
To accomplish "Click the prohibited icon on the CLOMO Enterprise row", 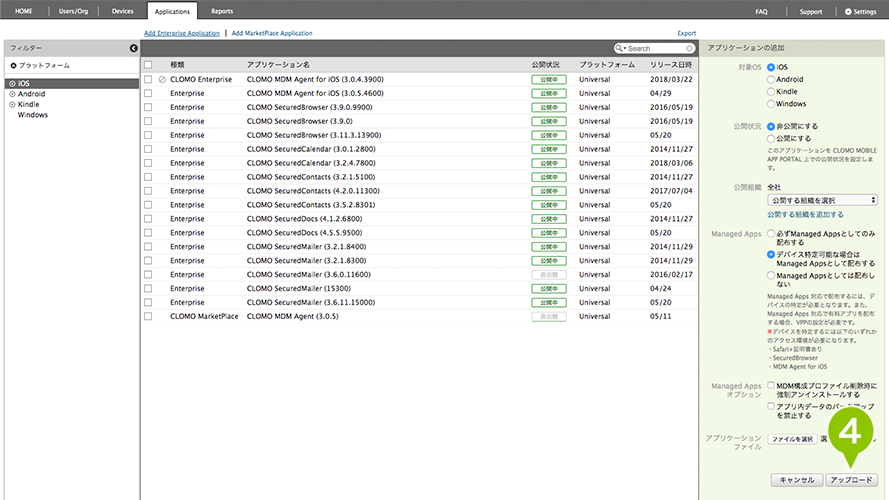I will (x=162, y=80).
